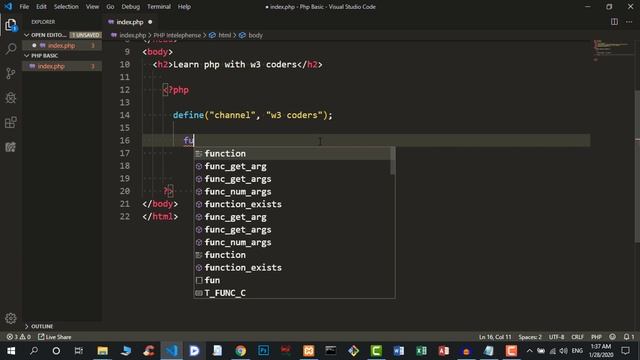Click the index.php breadcrumb item
The image size is (640, 360).
[132, 36]
